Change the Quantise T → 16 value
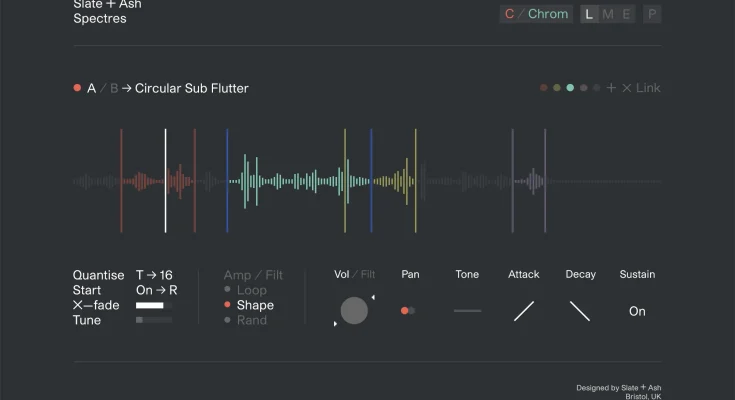The width and height of the screenshot is (735, 400). point(154,275)
